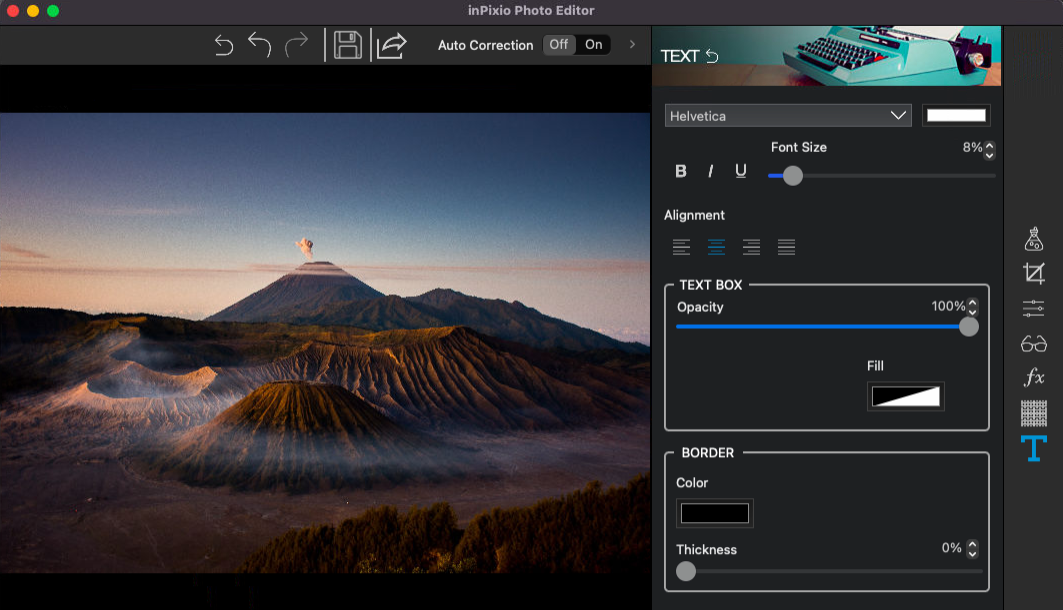
Task: Click the save floppy disk icon
Action: (x=348, y=45)
